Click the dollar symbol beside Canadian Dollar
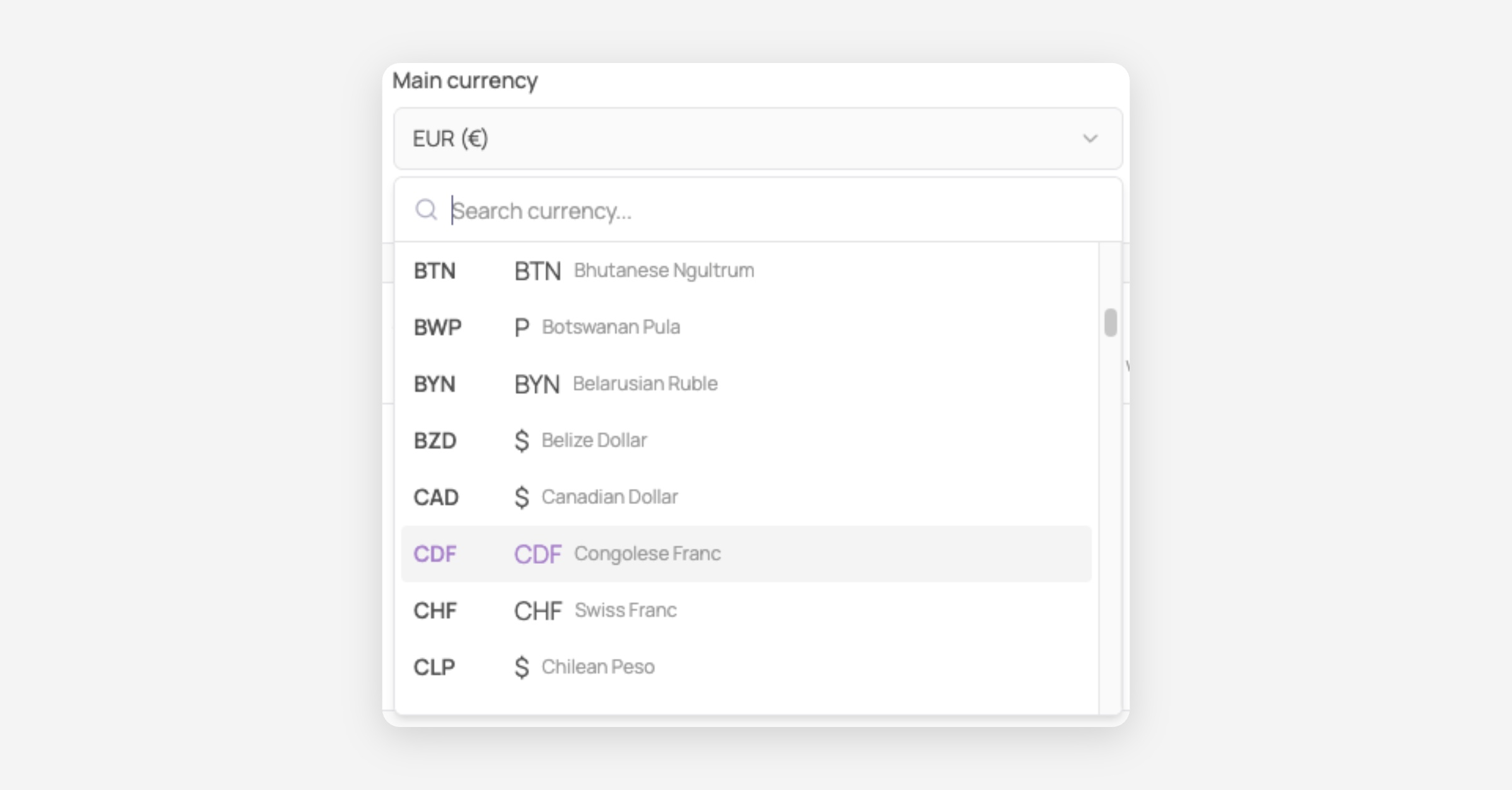Viewport: 1512px width, 790px height. coord(522,497)
